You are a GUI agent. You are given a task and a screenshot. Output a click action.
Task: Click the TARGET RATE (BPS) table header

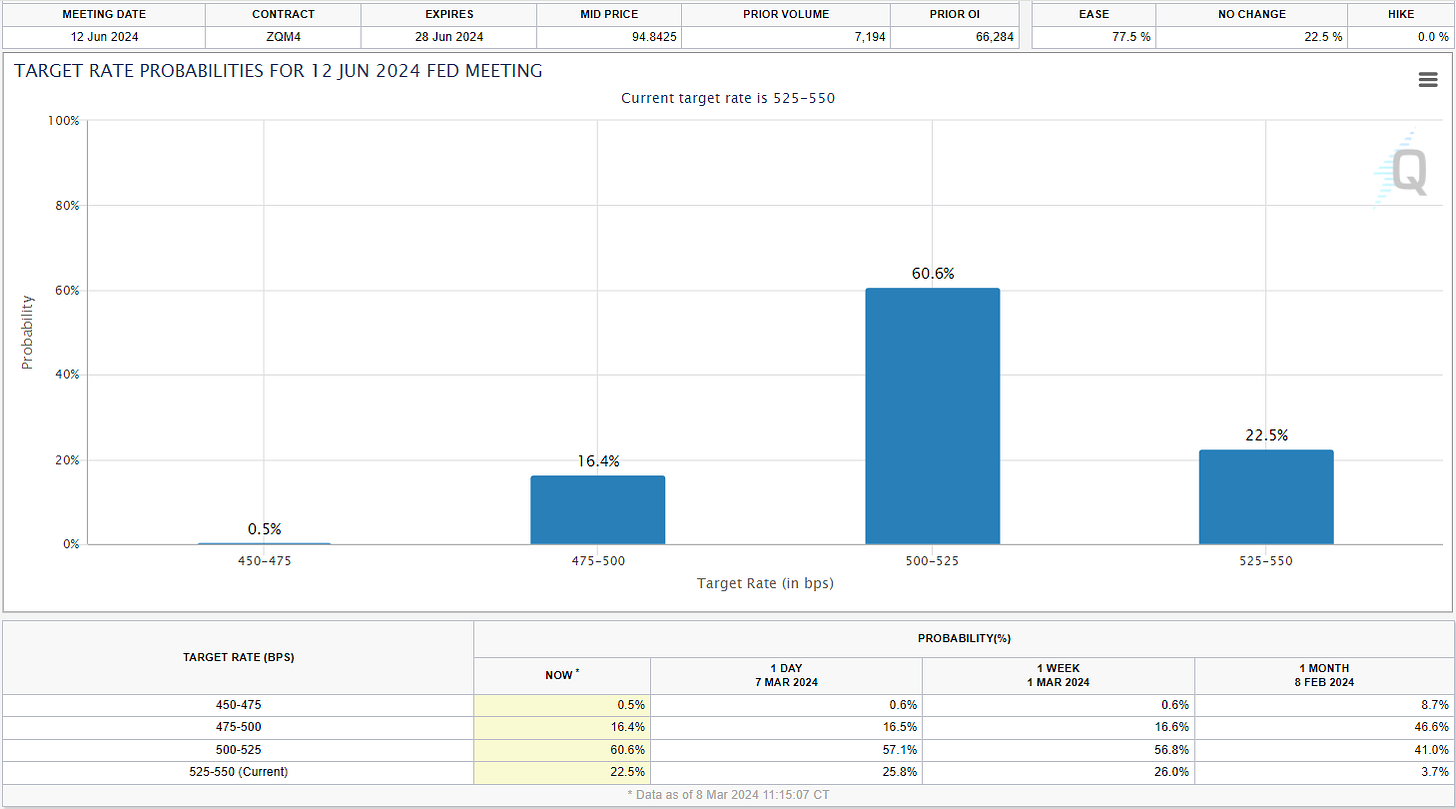(x=238, y=657)
